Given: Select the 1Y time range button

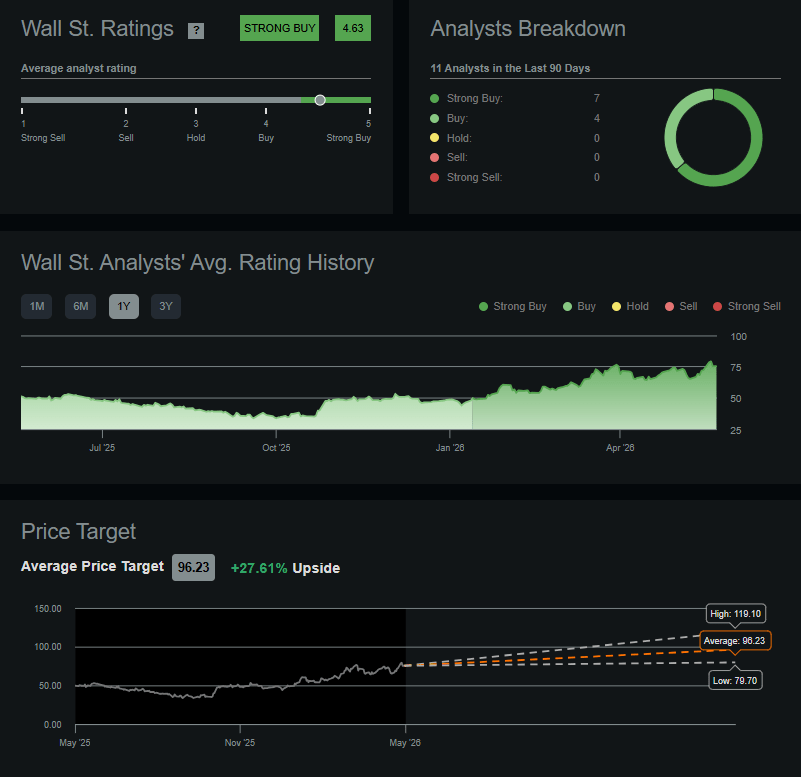Looking at the screenshot, I should click(x=124, y=307).
